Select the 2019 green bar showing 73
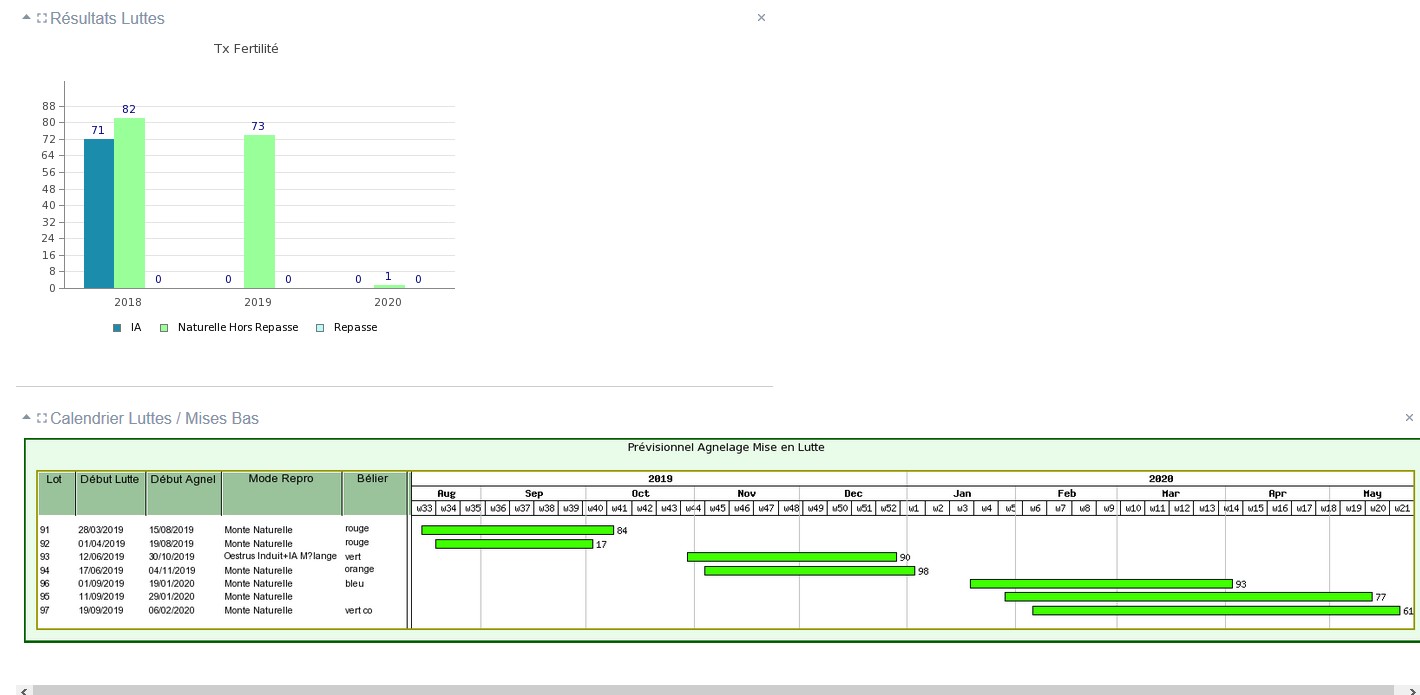This screenshot has width=1420, height=695. 259,211
